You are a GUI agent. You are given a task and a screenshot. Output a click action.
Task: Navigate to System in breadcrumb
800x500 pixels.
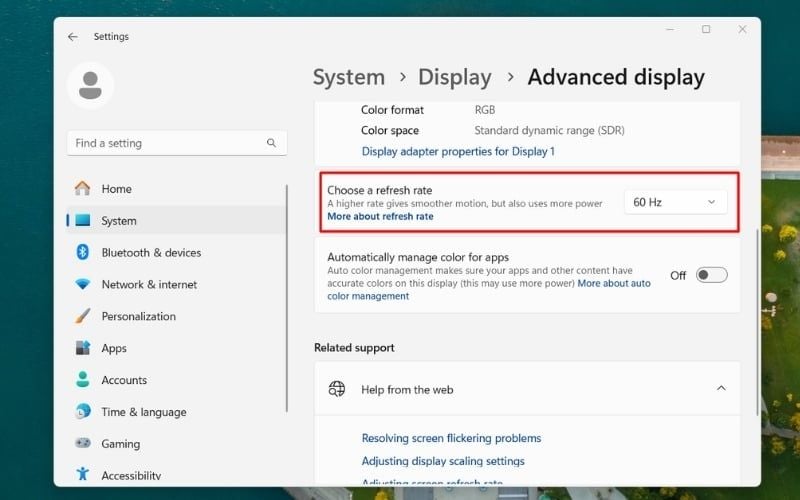[349, 78]
